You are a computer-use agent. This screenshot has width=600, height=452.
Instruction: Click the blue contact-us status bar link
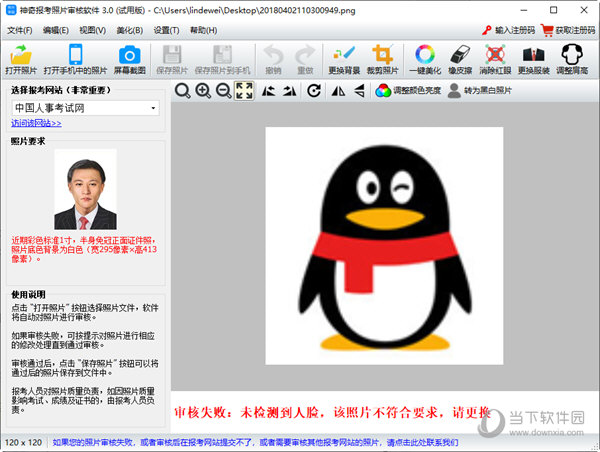click(x=255, y=442)
